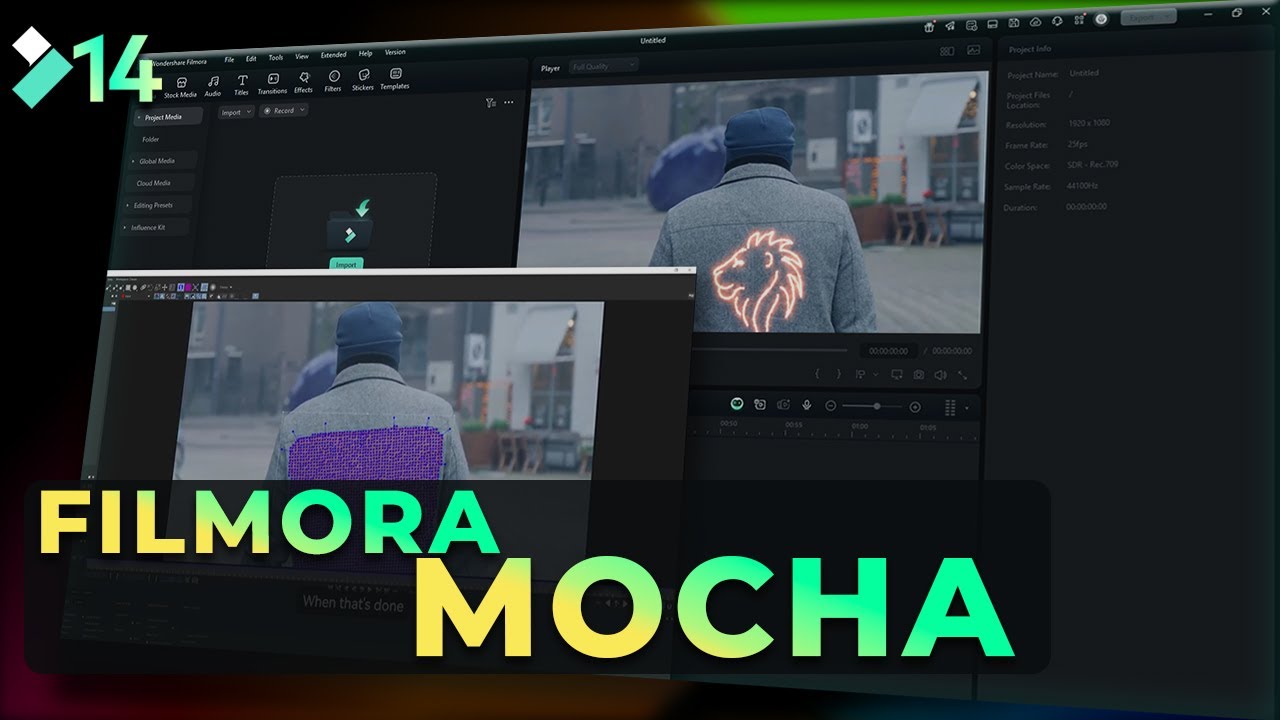This screenshot has height=720, width=1280.
Task: Open the Full Quality player dropdown
Action: point(604,65)
